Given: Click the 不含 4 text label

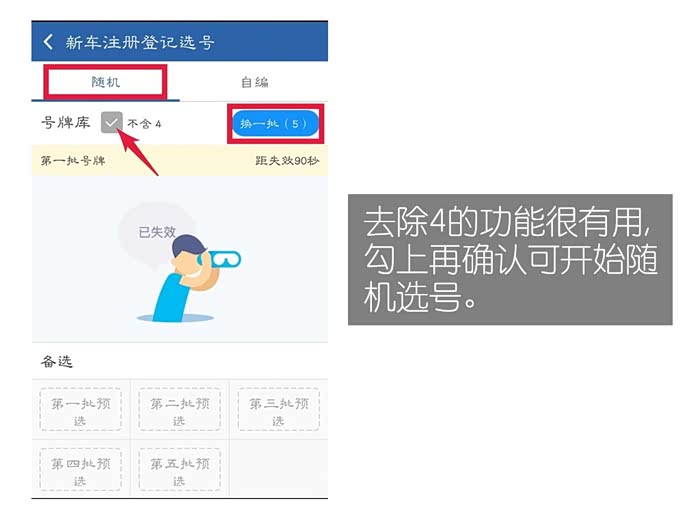Looking at the screenshot, I should click(x=144, y=124).
